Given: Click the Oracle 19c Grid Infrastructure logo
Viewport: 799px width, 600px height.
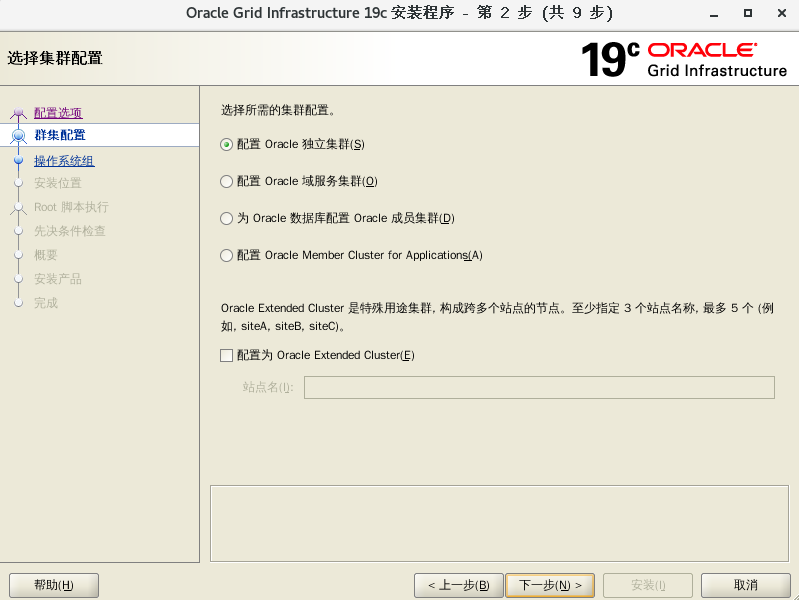Looking at the screenshot, I should [x=684, y=60].
